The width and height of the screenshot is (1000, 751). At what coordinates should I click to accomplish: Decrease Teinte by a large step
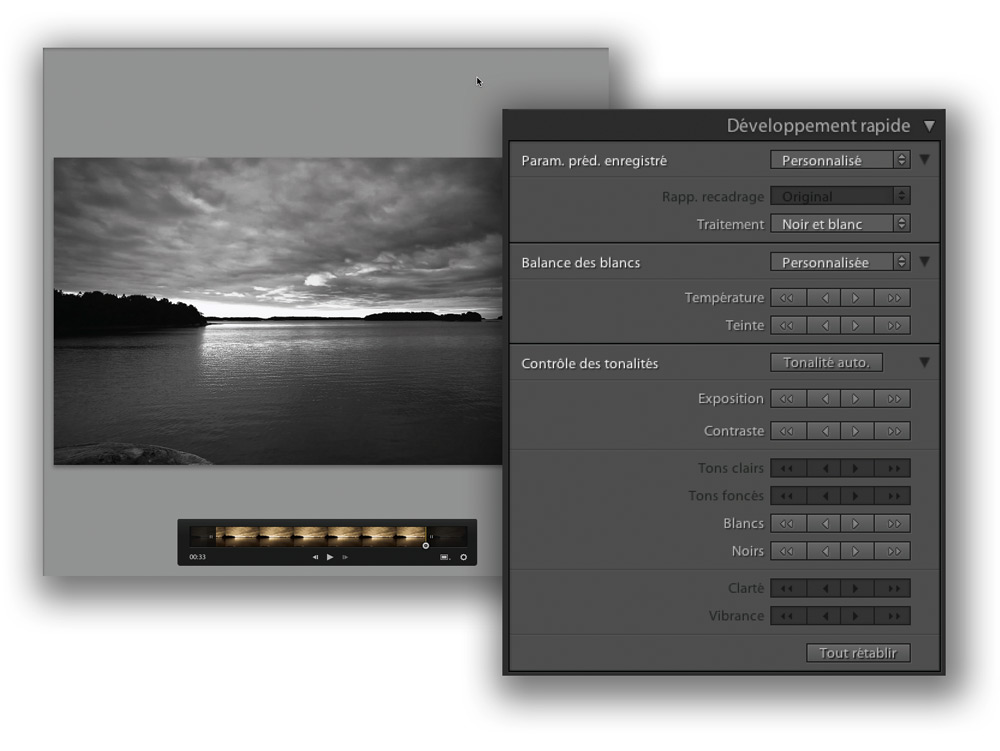[788, 325]
